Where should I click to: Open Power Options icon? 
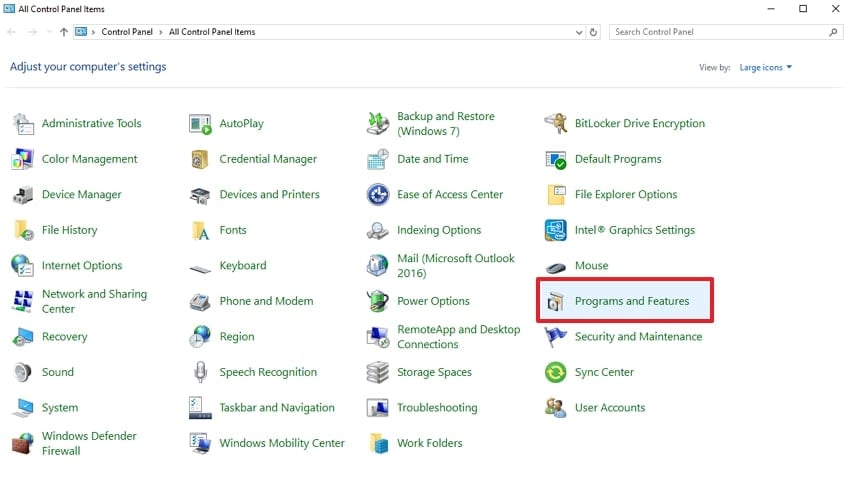pos(378,301)
